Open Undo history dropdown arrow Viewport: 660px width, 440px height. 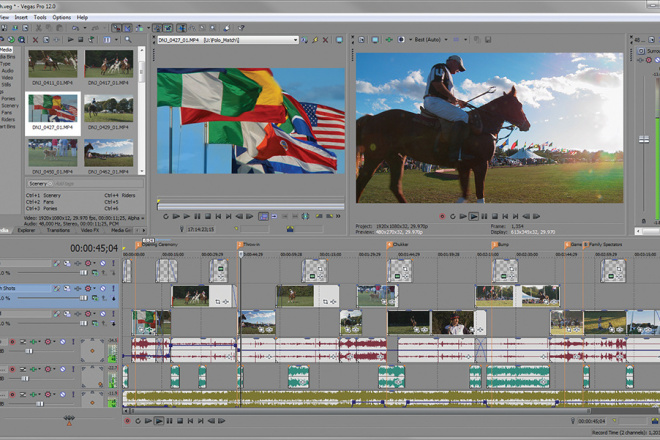coord(85,28)
